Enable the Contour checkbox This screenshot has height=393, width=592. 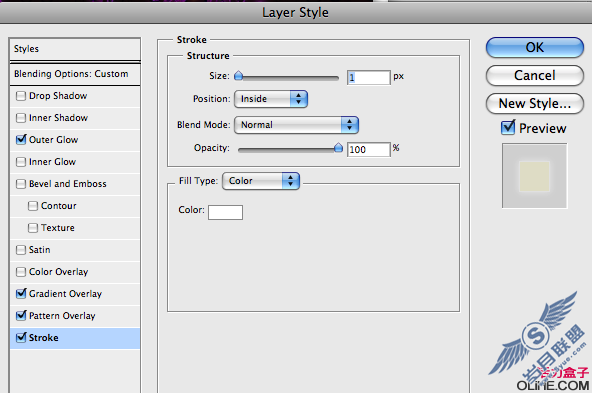click(33, 206)
